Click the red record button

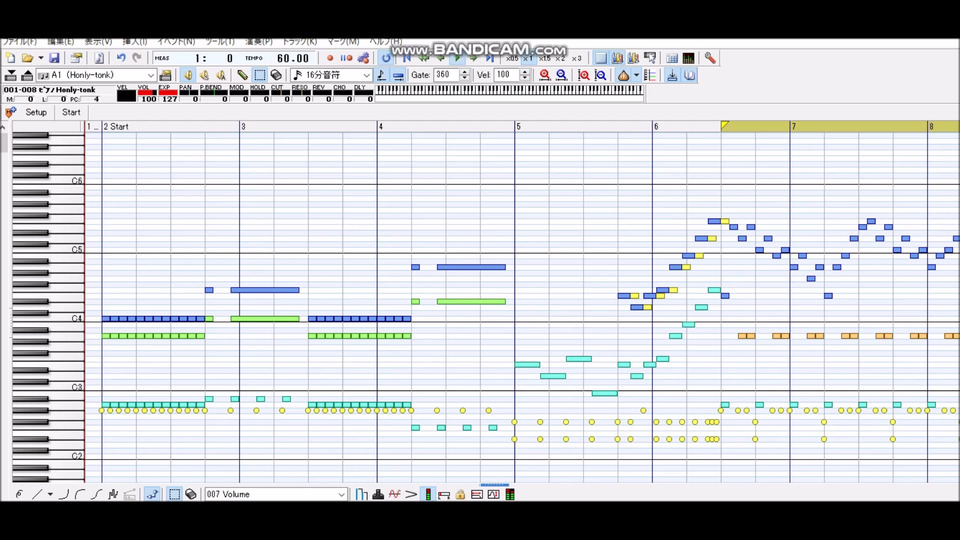click(x=330, y=58)
